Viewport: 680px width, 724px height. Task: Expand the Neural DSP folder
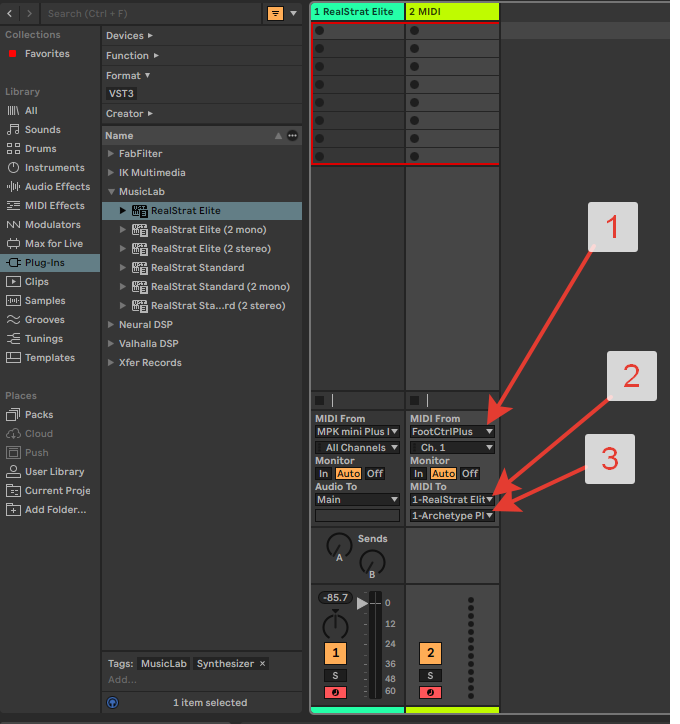pos(111,325)
